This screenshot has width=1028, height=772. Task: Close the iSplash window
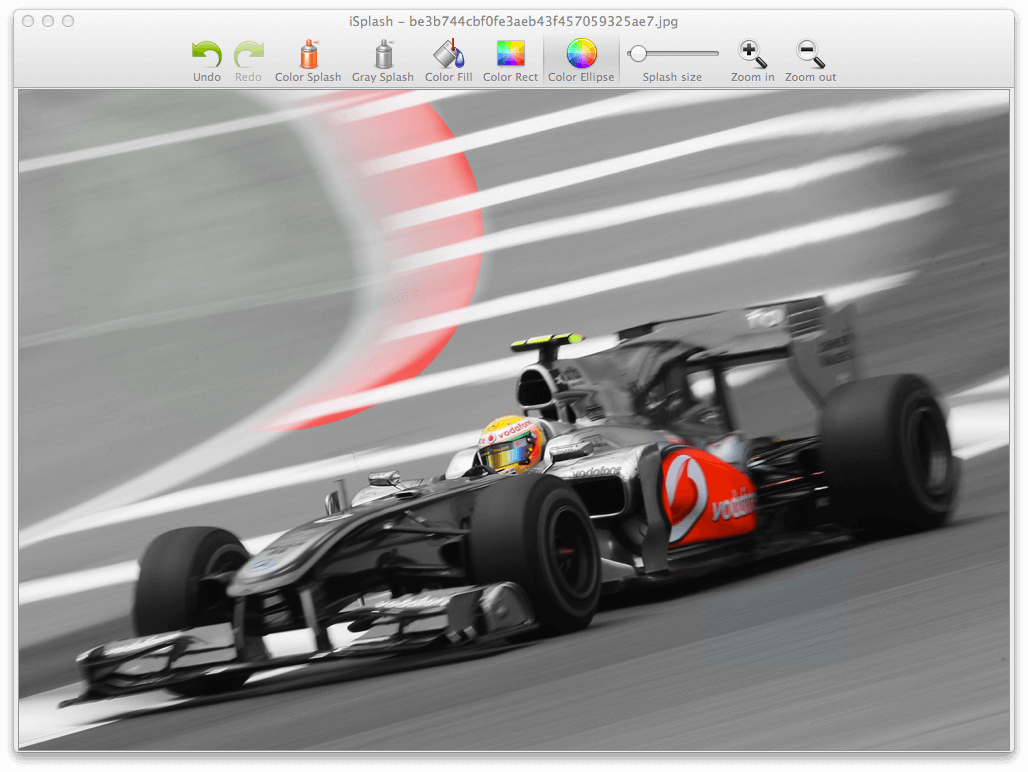[x=28, y=21]
